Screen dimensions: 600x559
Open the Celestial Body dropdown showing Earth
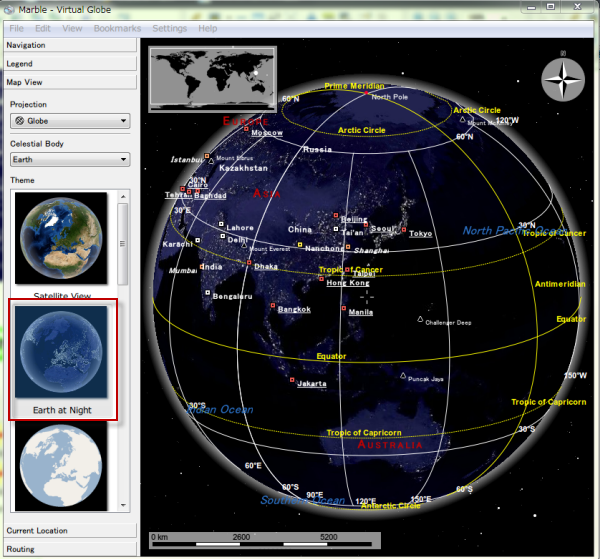69,159
